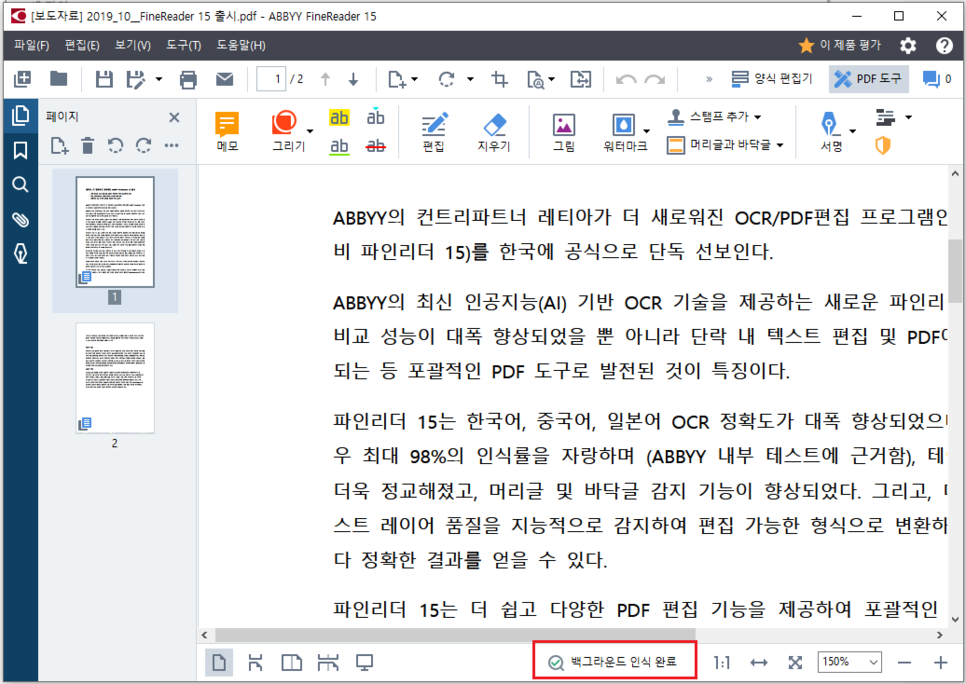This screenshot has height=684, width=966.
Task: Open the digital signatures sidebar panel
Action: click(20, 253)
